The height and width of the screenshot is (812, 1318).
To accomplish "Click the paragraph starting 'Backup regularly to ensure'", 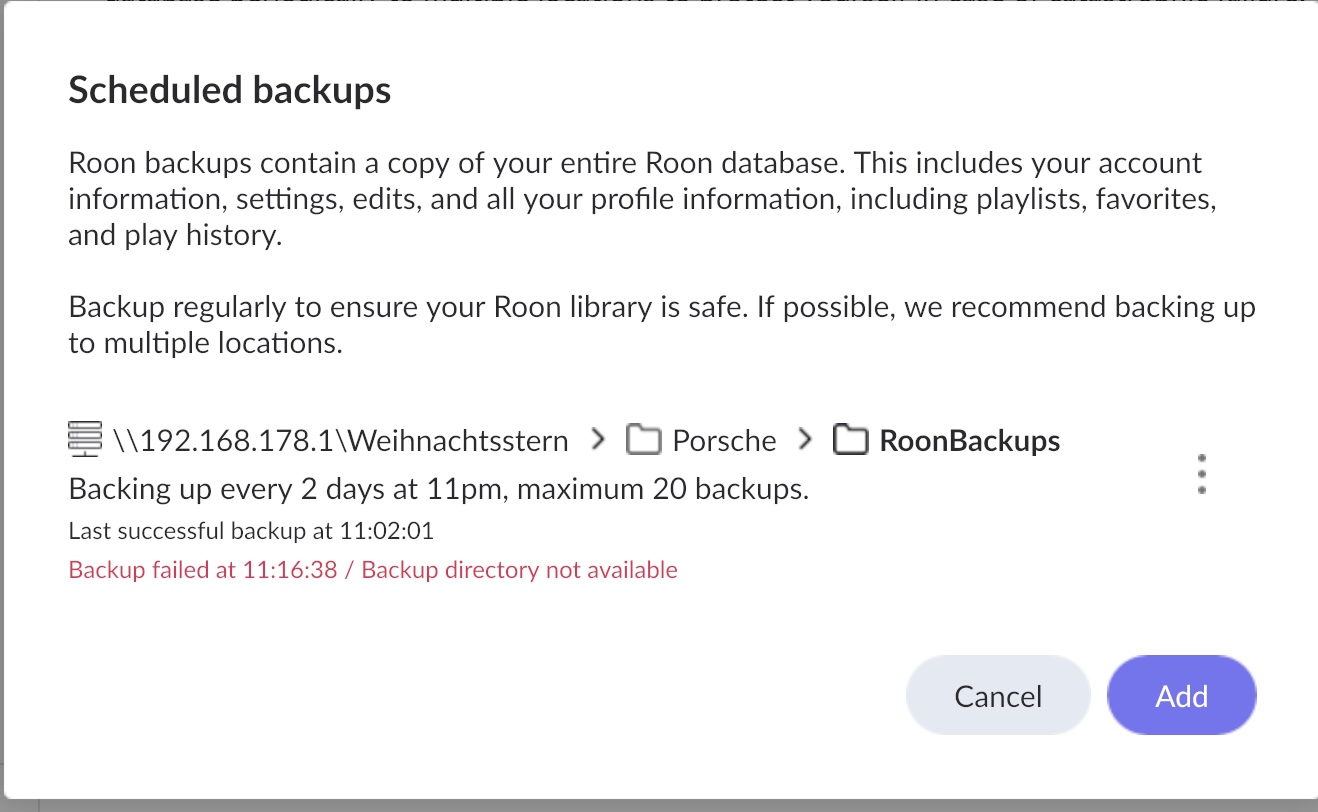I will [x=662, y=325].
